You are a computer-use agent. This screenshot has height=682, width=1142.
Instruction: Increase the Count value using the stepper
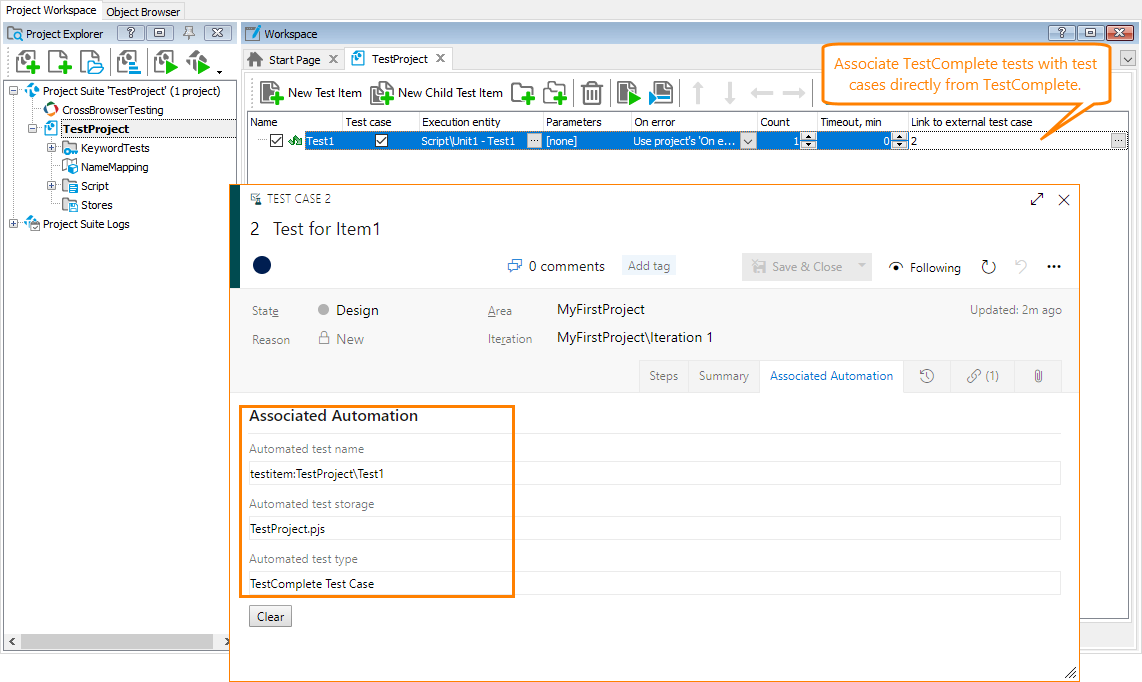coord(807,135)
